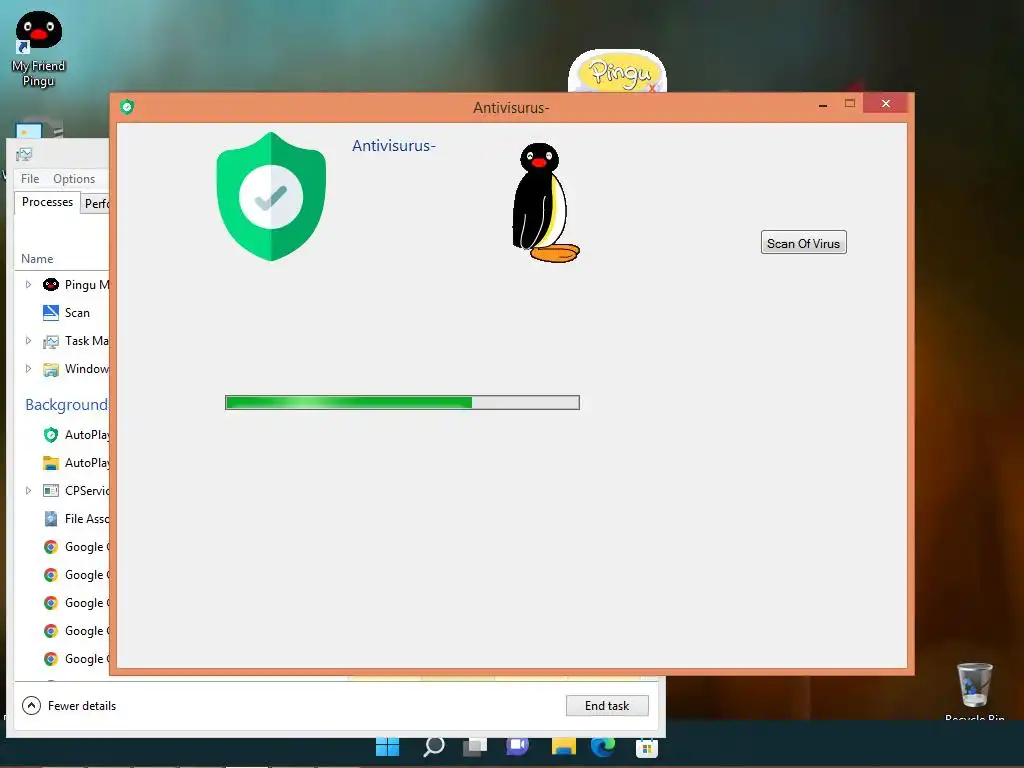Click the green shield checkmark image

271,197
